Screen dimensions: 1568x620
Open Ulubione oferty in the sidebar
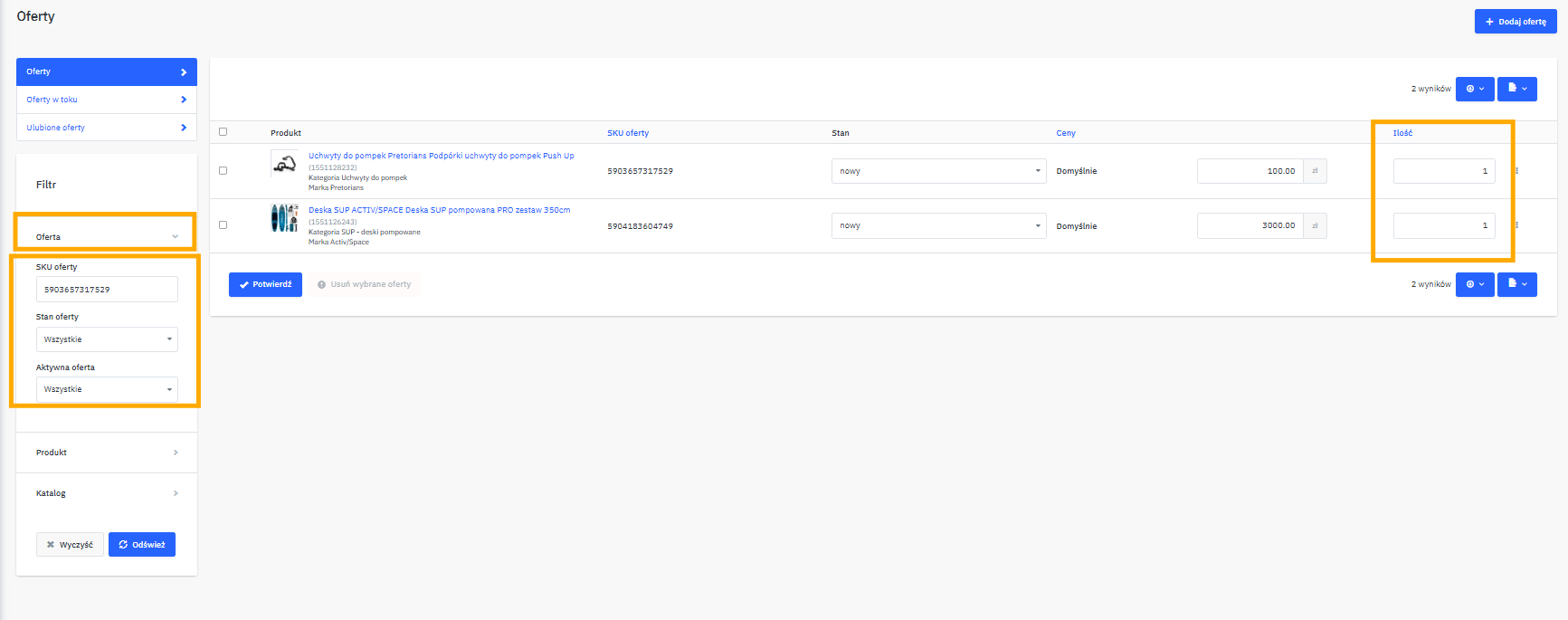107,128
